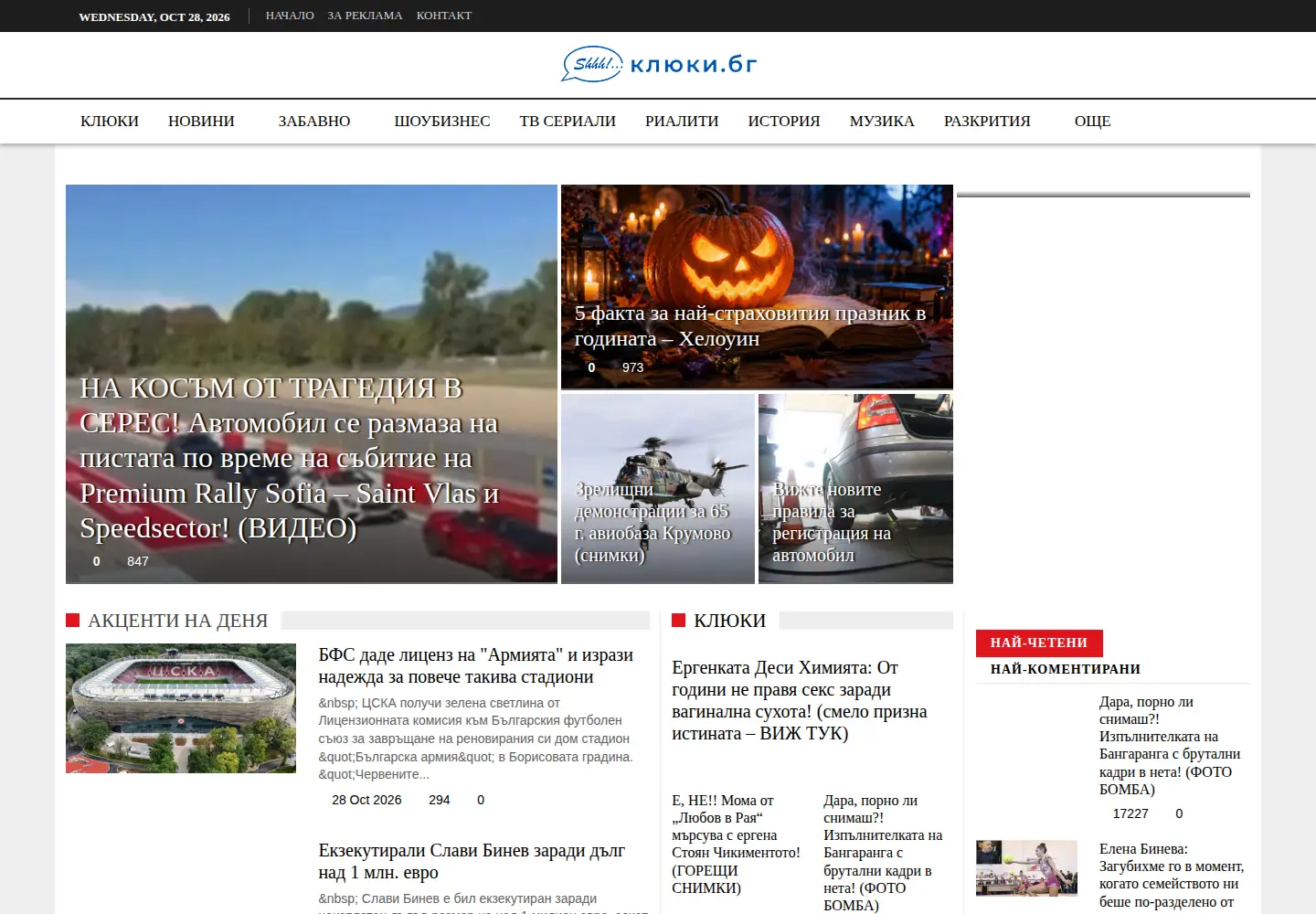Open the Елена Бинева sidebar headline

pyautogui.click(x=1172, y=876)
